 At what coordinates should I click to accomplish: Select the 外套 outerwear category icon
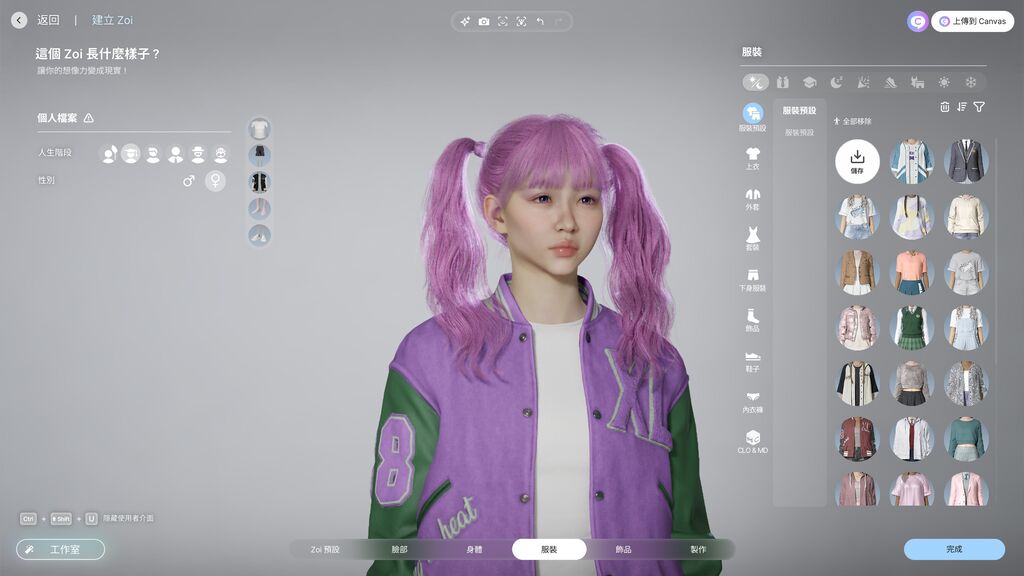(x=752, y=199)
